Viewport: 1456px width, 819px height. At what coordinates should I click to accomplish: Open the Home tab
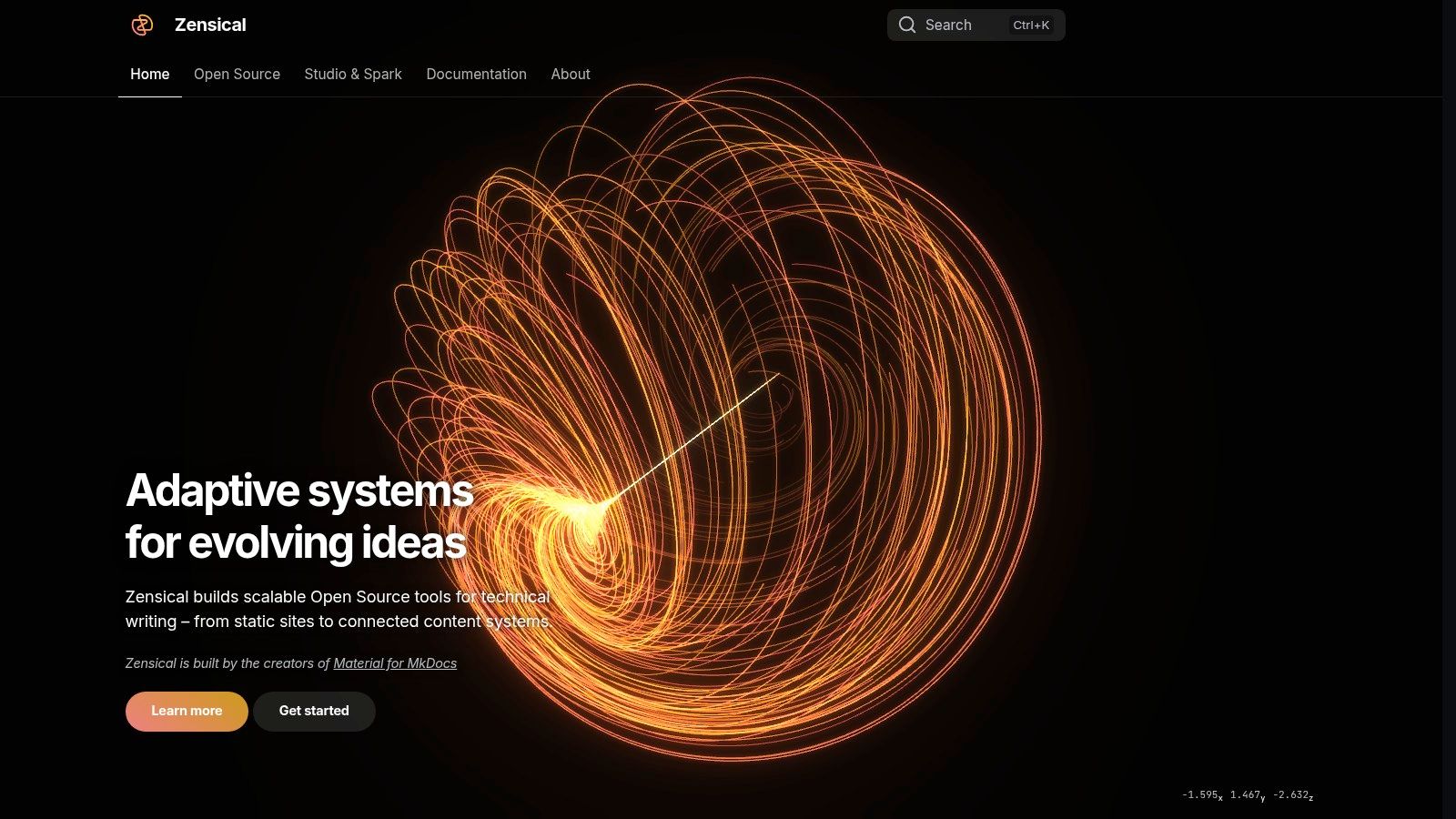(150, 74)
